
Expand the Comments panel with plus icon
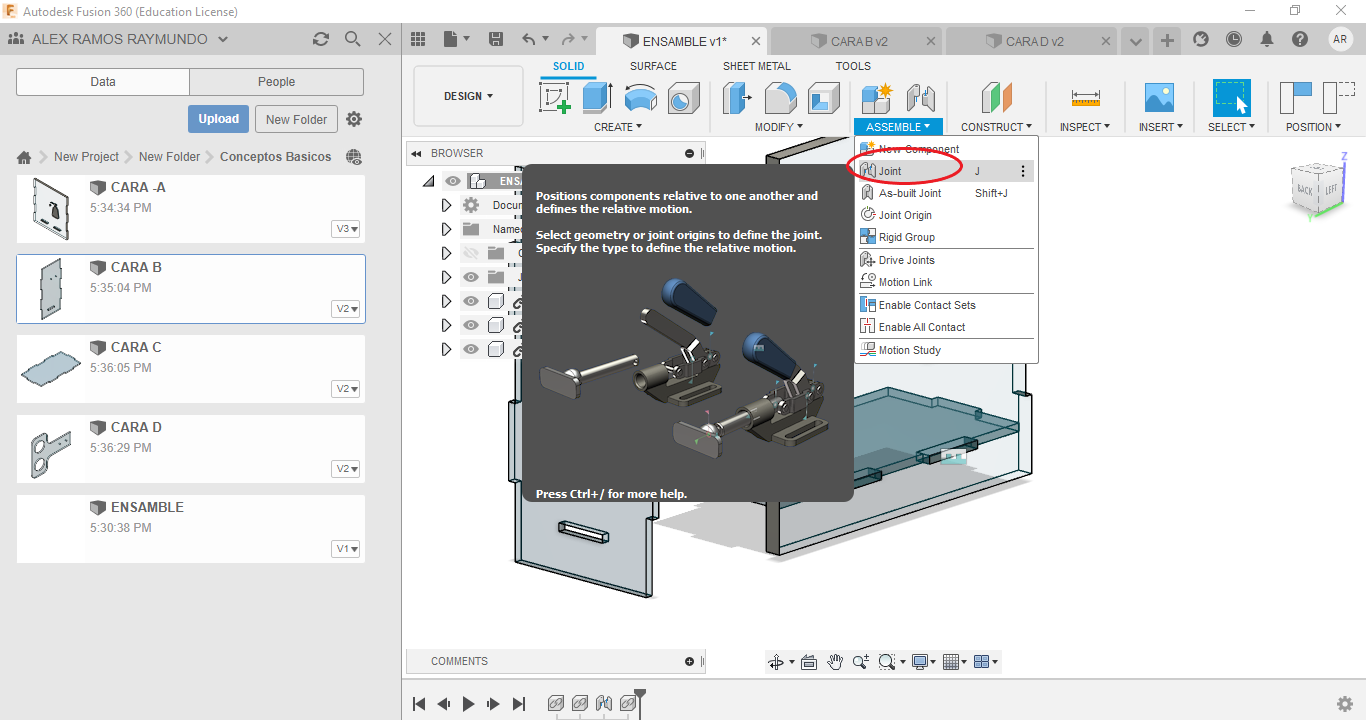pos(689,661)
